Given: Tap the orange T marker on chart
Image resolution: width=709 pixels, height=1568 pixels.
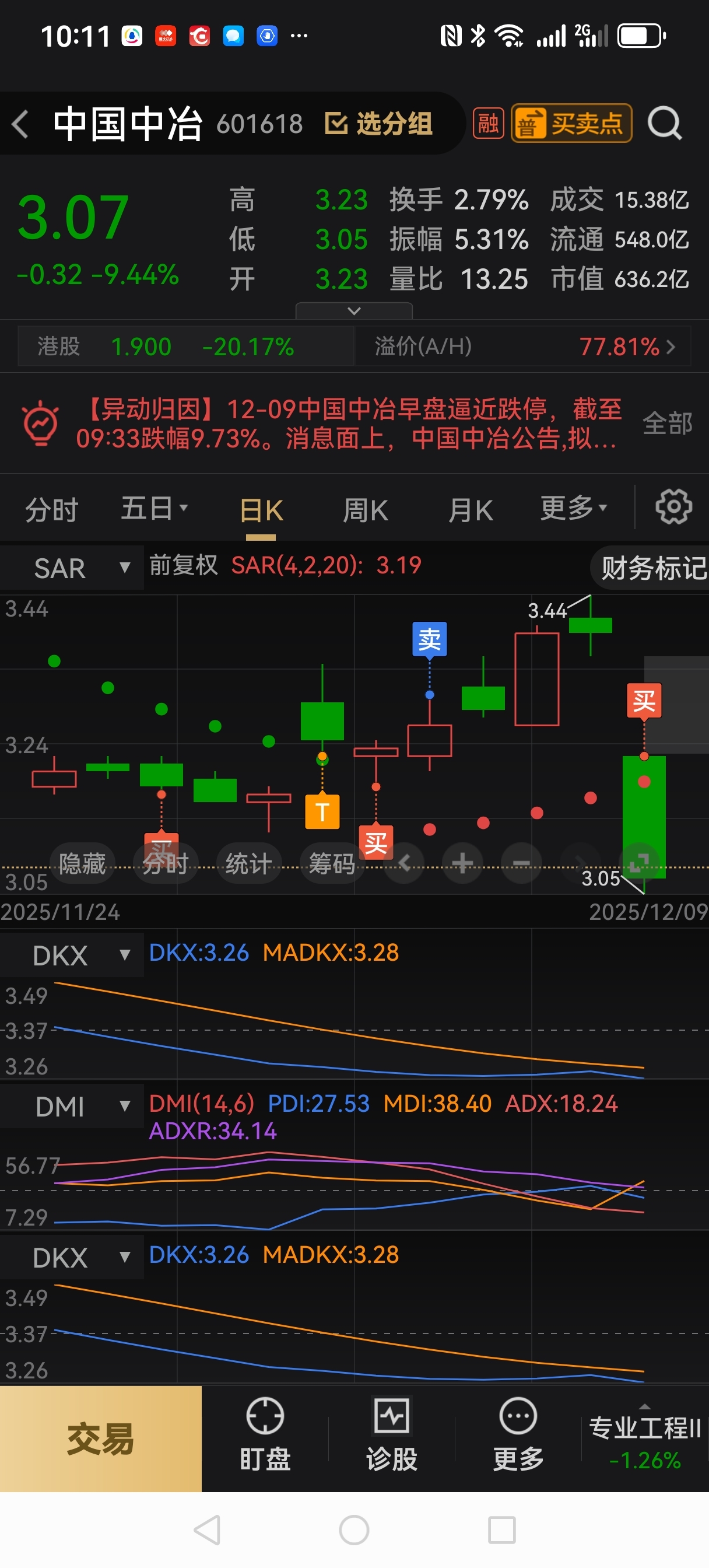Looking at the screenshot, I should pyautogui.click(x=322, y=811).
